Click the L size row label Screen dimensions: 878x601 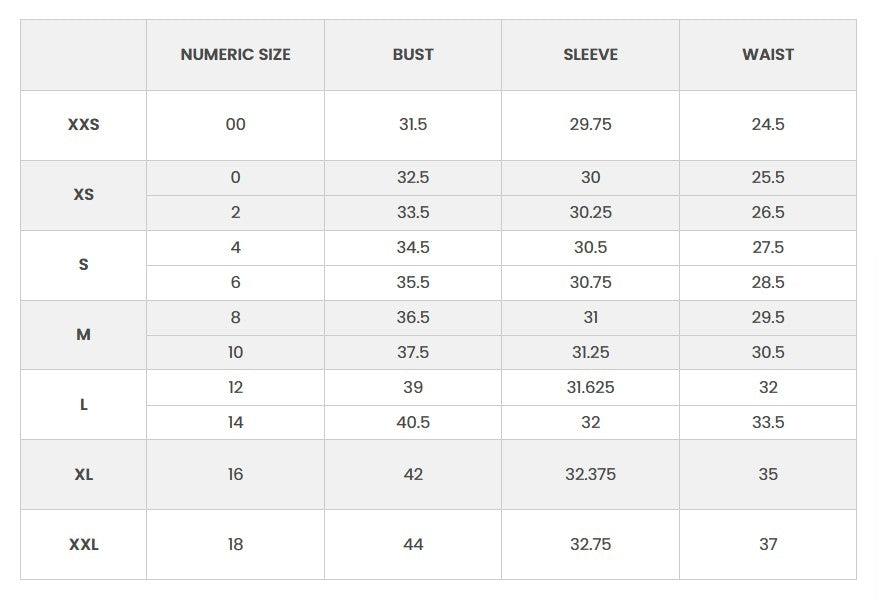tap(83, 404)
